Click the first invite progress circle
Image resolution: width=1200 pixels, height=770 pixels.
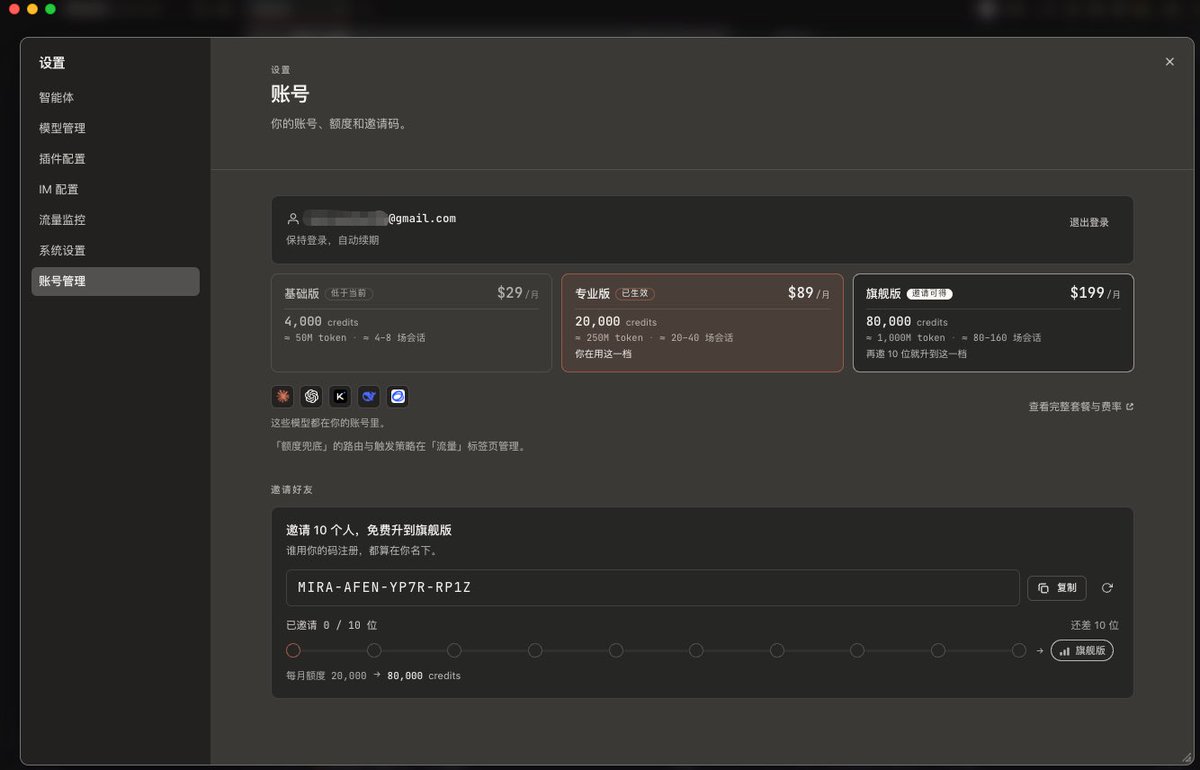(293, 650)
